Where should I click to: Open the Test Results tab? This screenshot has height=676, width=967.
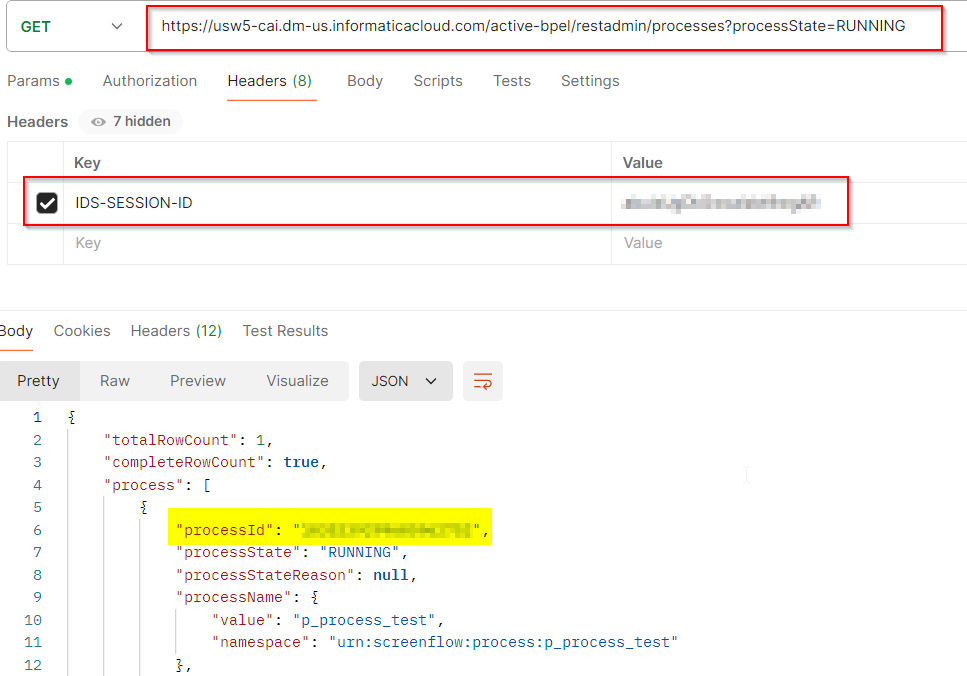pos(286,331)
